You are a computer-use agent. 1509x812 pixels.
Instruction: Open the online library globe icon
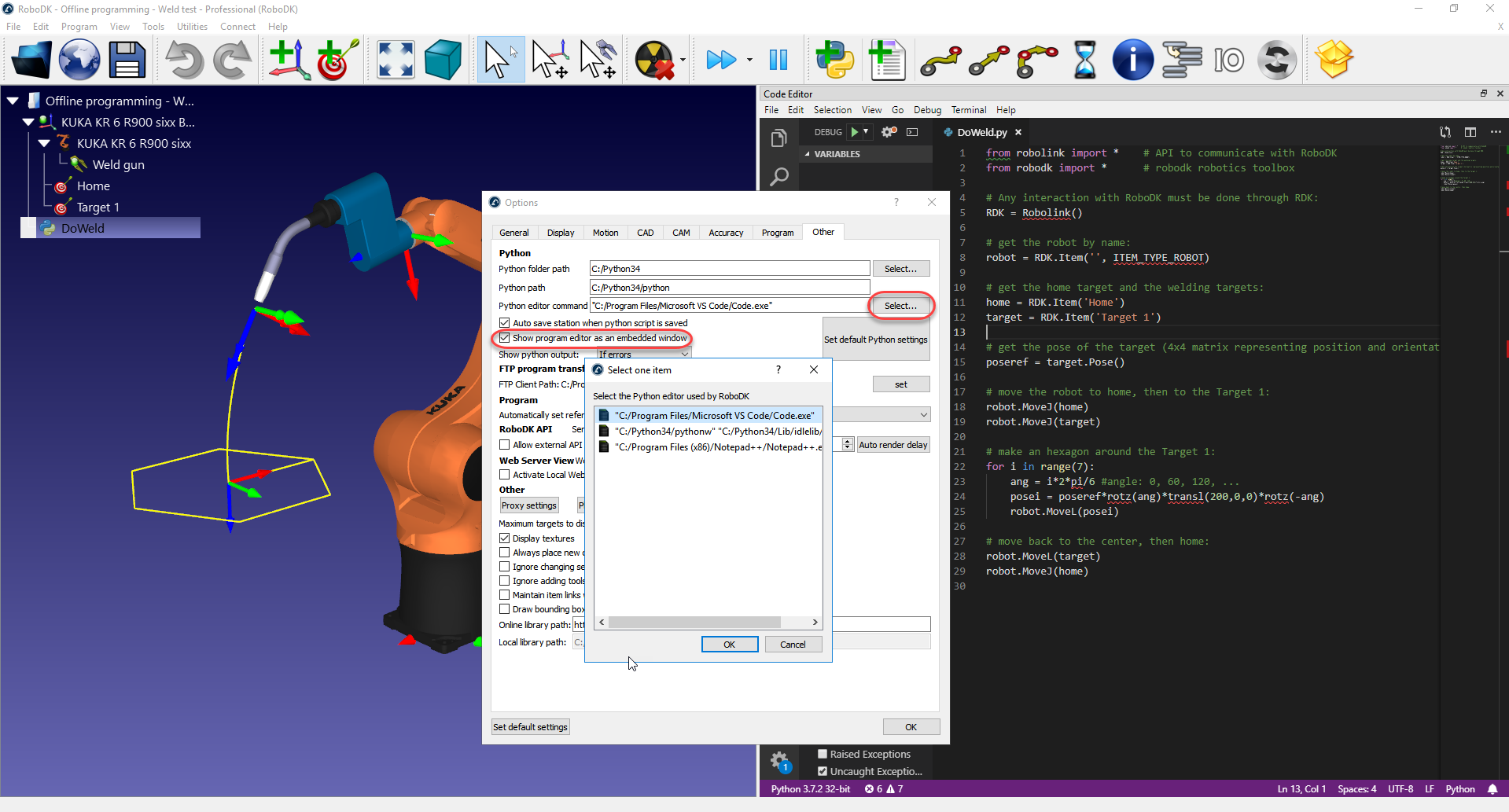pyautogui.click(x=79, y=60)
